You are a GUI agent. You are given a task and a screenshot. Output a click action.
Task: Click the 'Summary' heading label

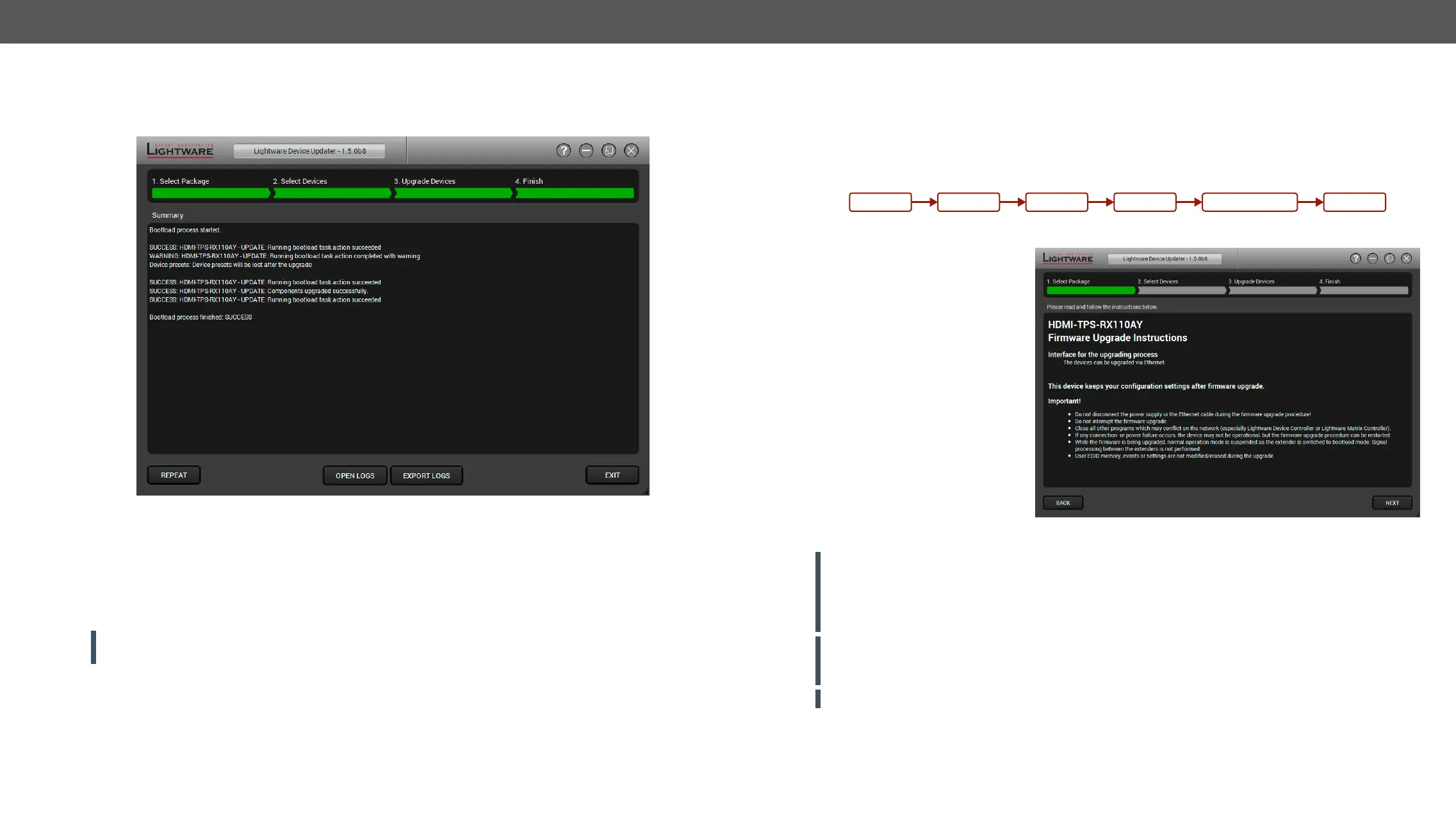tap(167, 215)
